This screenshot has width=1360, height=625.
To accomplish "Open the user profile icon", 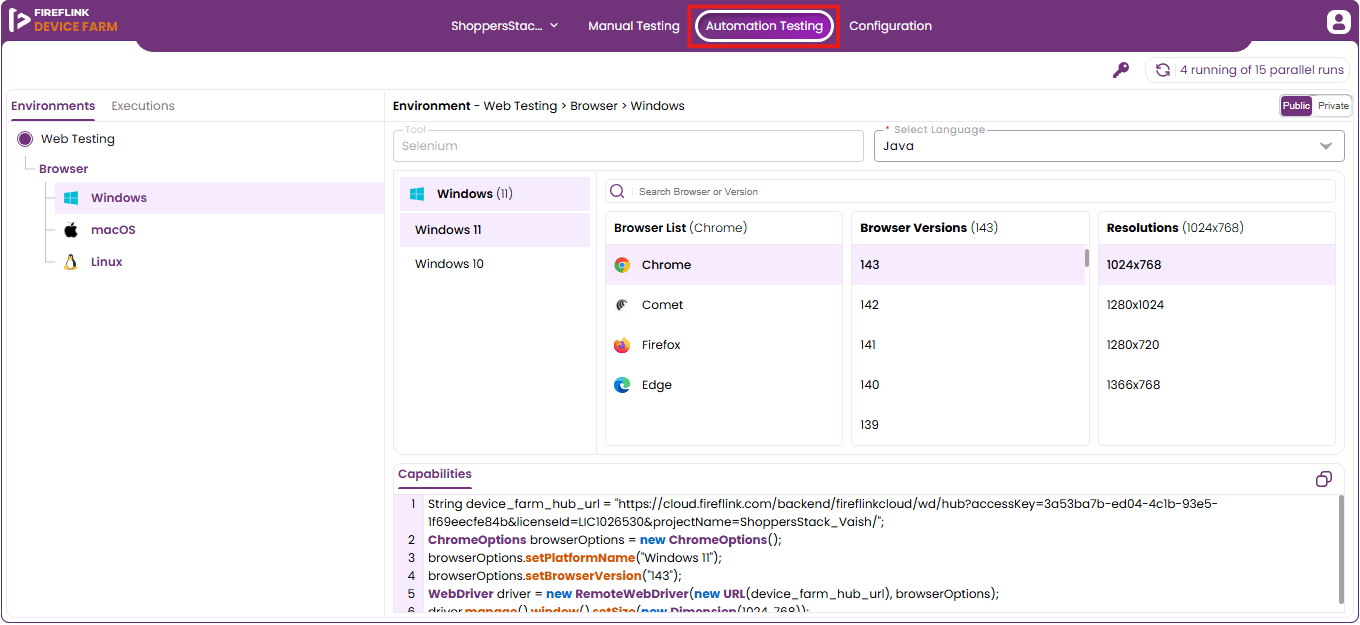I will click(1337, 22).
